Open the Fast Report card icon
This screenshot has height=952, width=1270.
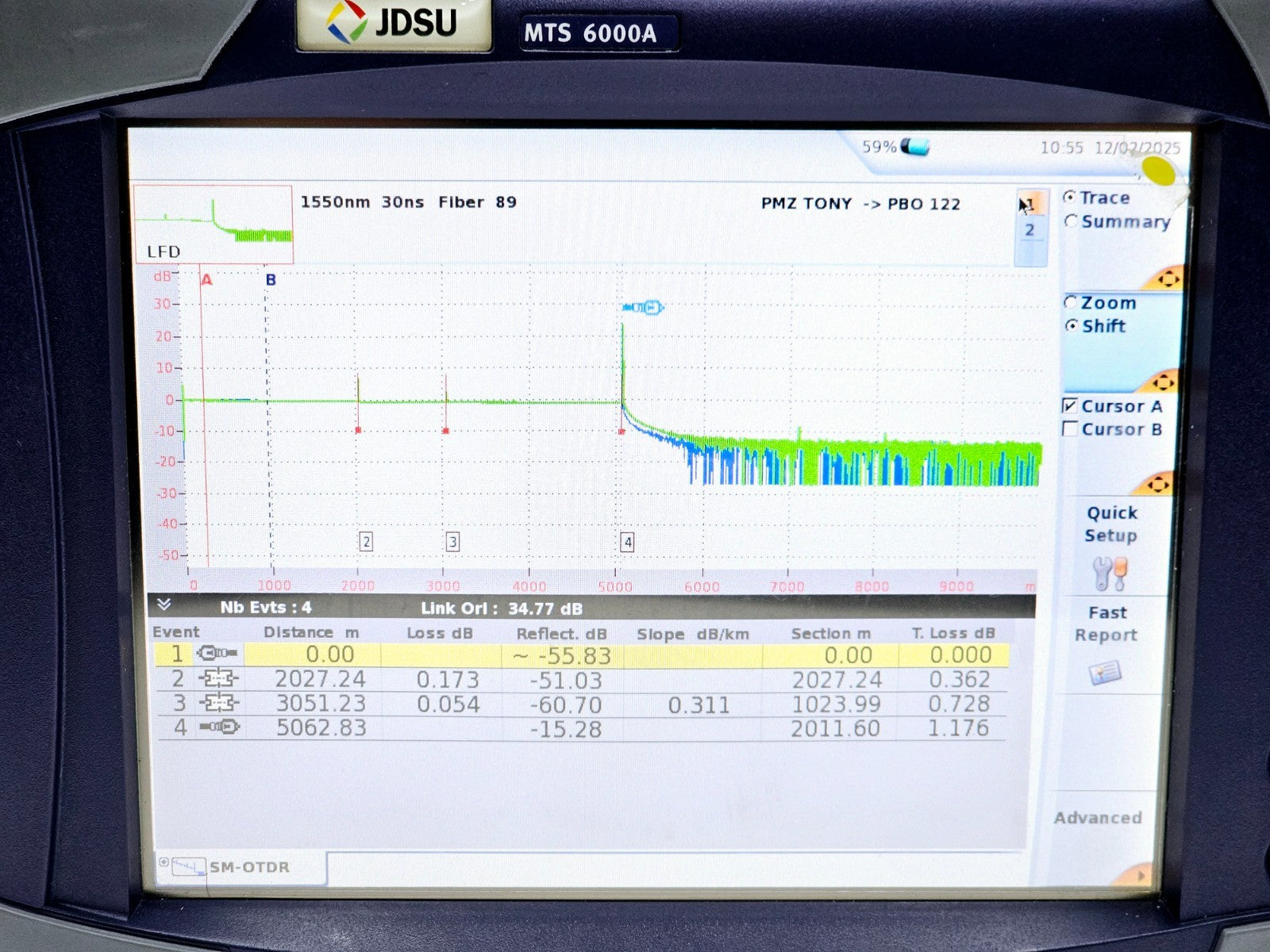coord(1105,673)
